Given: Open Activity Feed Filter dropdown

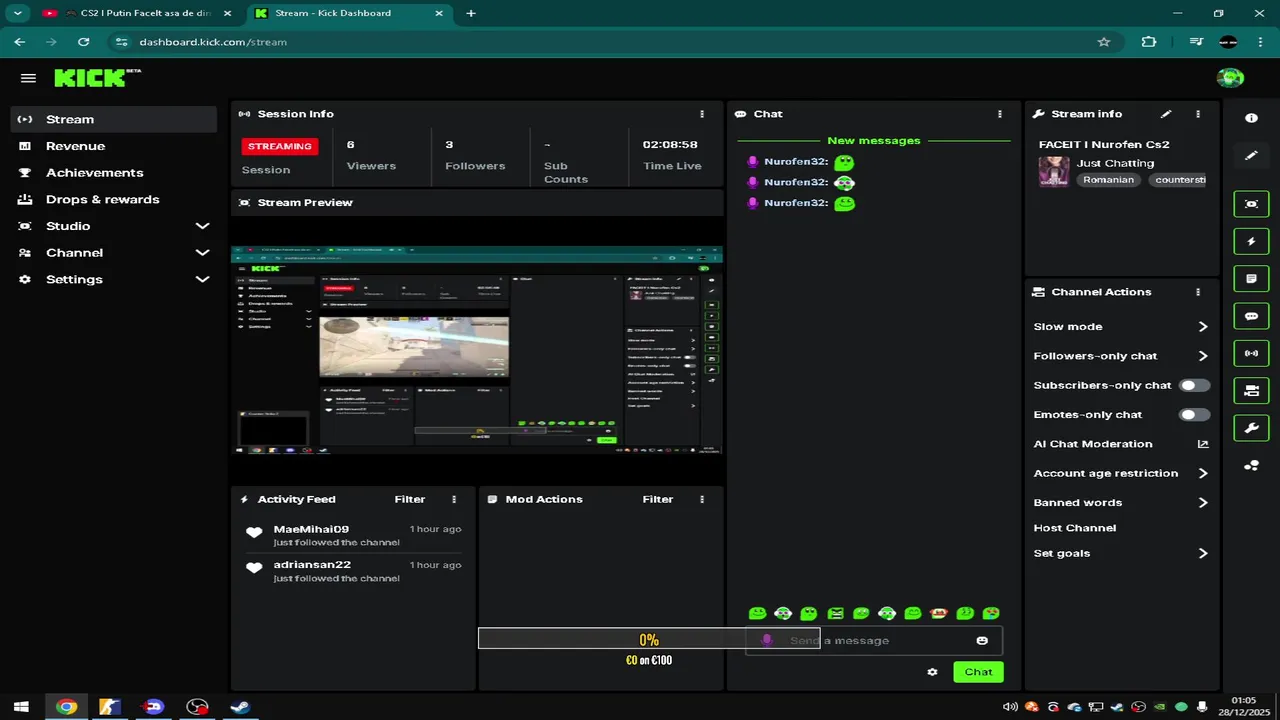Looking at the screenshot, I should [x=410, y=499].
